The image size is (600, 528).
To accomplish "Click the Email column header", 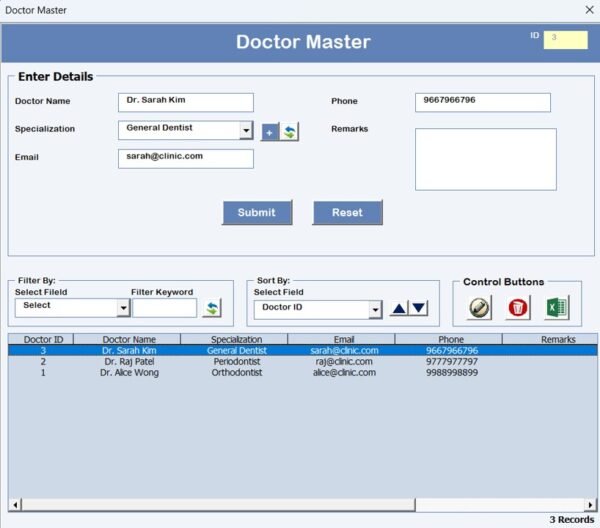I will point(341,339).
